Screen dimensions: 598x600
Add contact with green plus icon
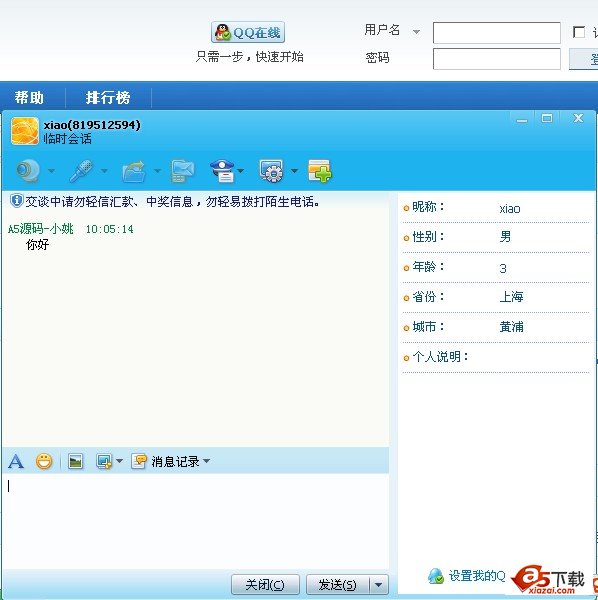(320, 171)
